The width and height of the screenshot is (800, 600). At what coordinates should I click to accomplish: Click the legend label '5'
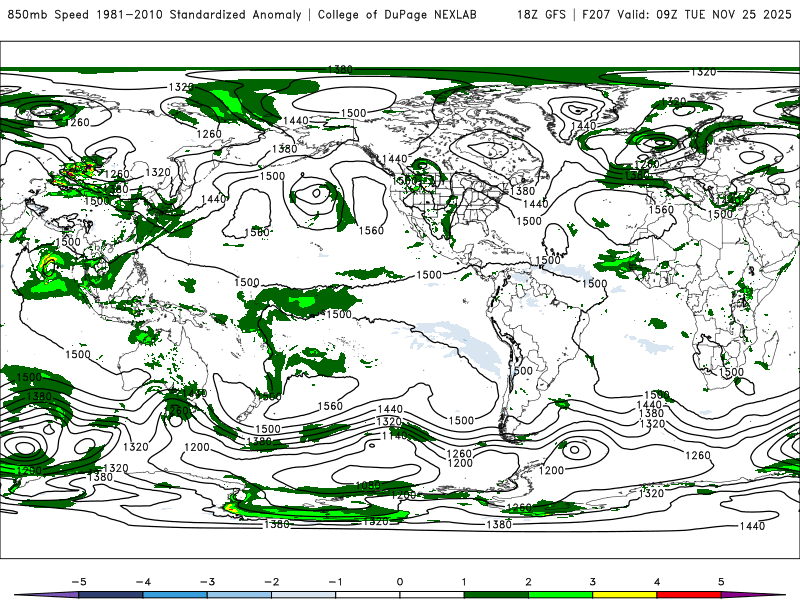pos(721,582)
